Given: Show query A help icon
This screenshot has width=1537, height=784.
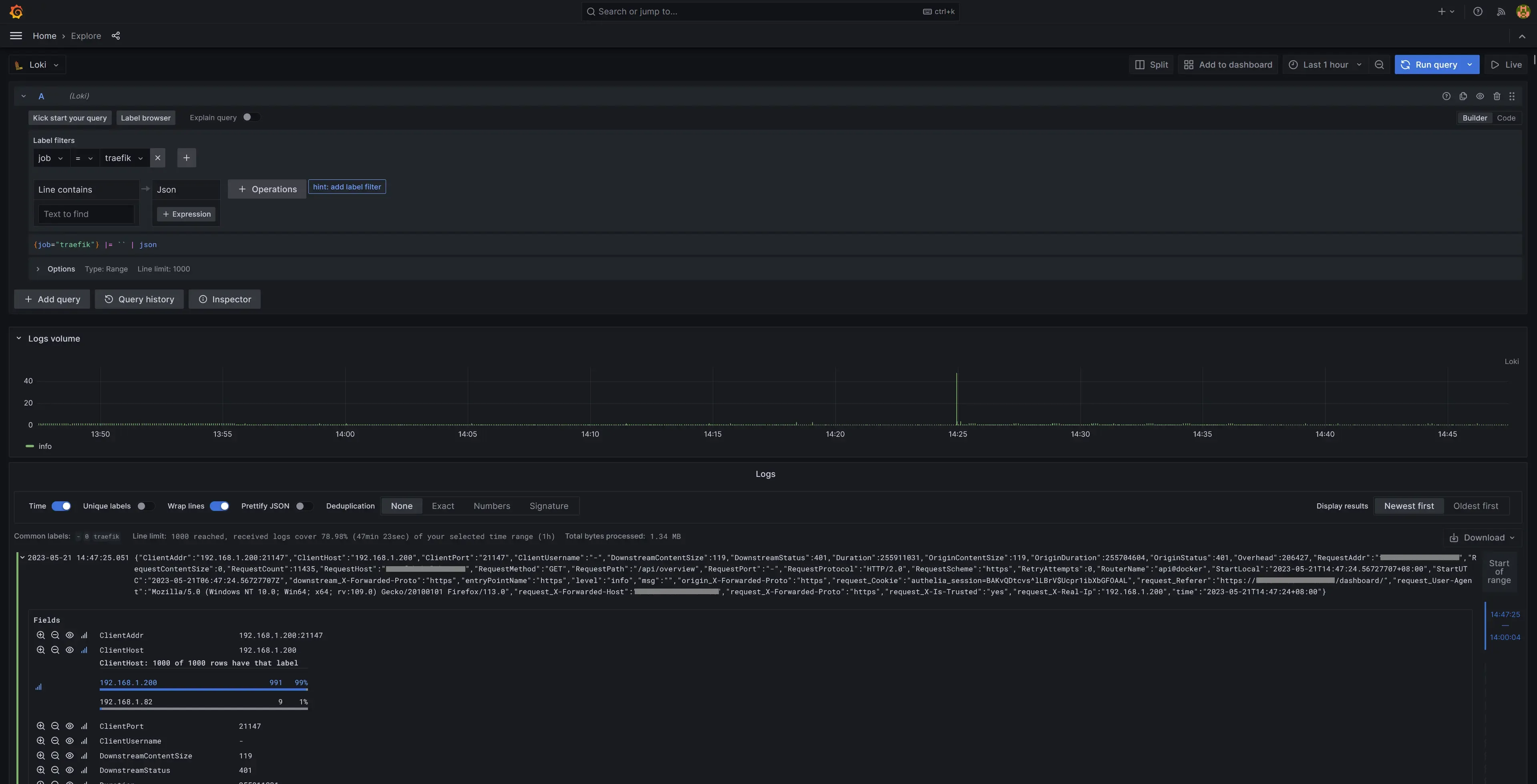Looking at the screenshot, I should click(1446, 96).
